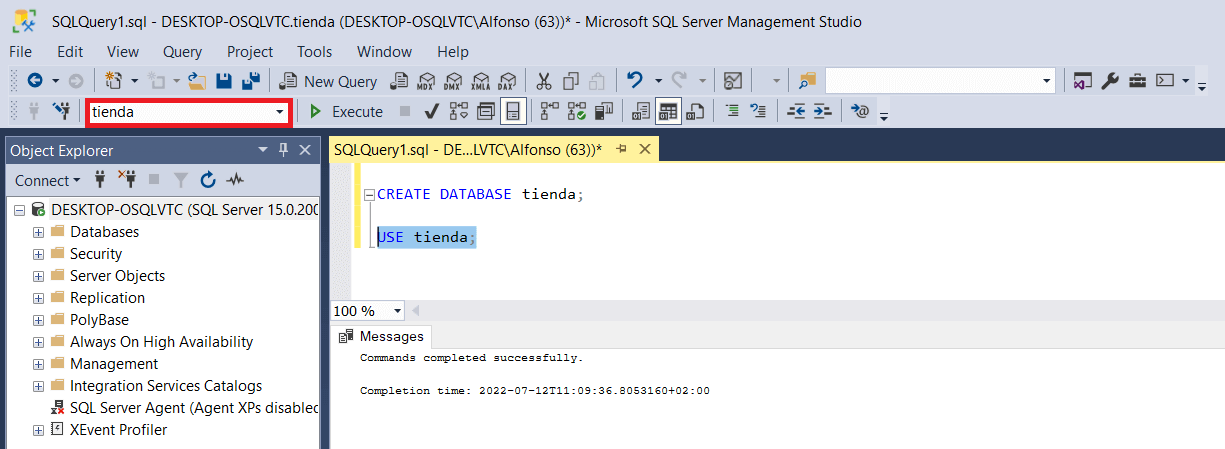The width and height of the screenshot is (1225, 449).
Task: Toggle Include Actual Execution Plan
Action: pyautogui.click(x=549, y=111)
